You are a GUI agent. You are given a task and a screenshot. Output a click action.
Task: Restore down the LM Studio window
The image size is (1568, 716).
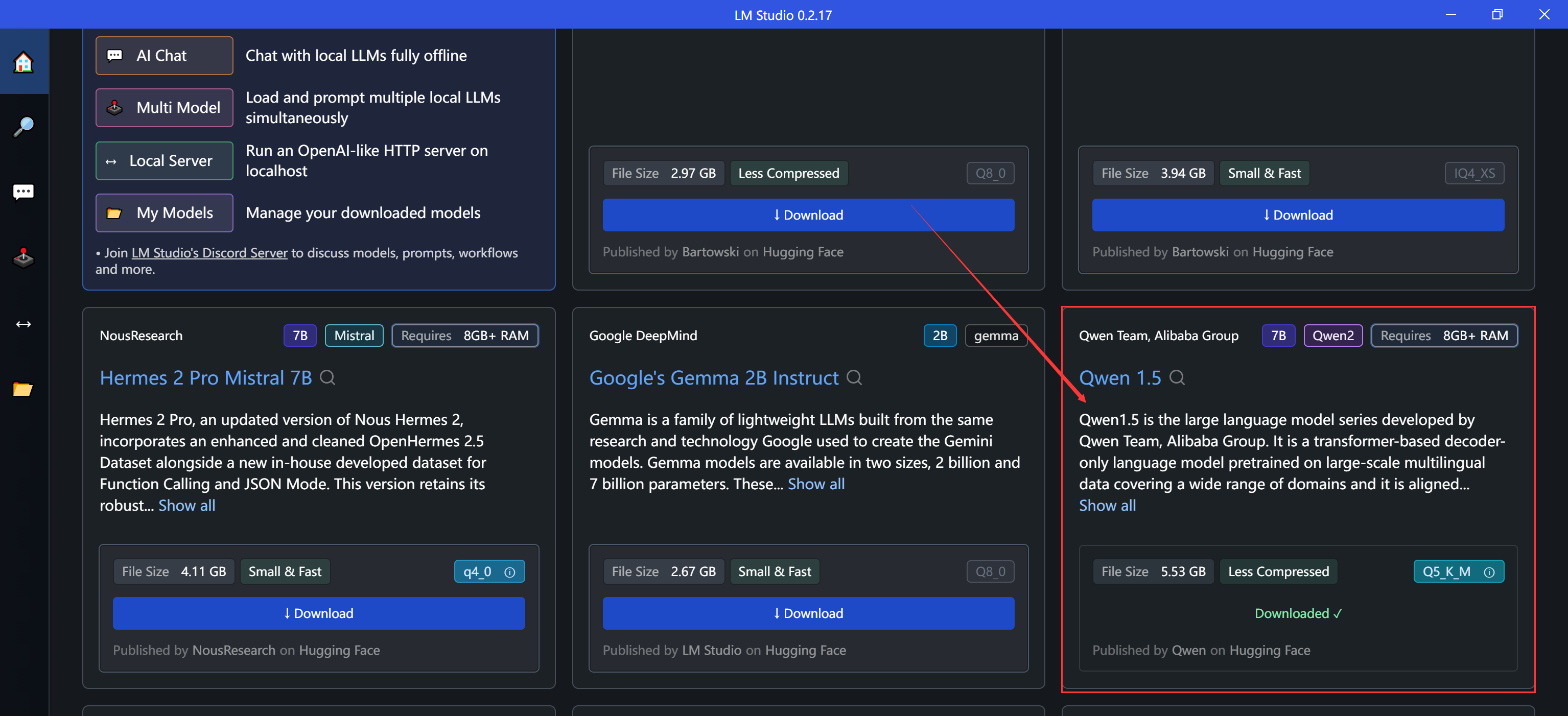(x=1497, y=14)
